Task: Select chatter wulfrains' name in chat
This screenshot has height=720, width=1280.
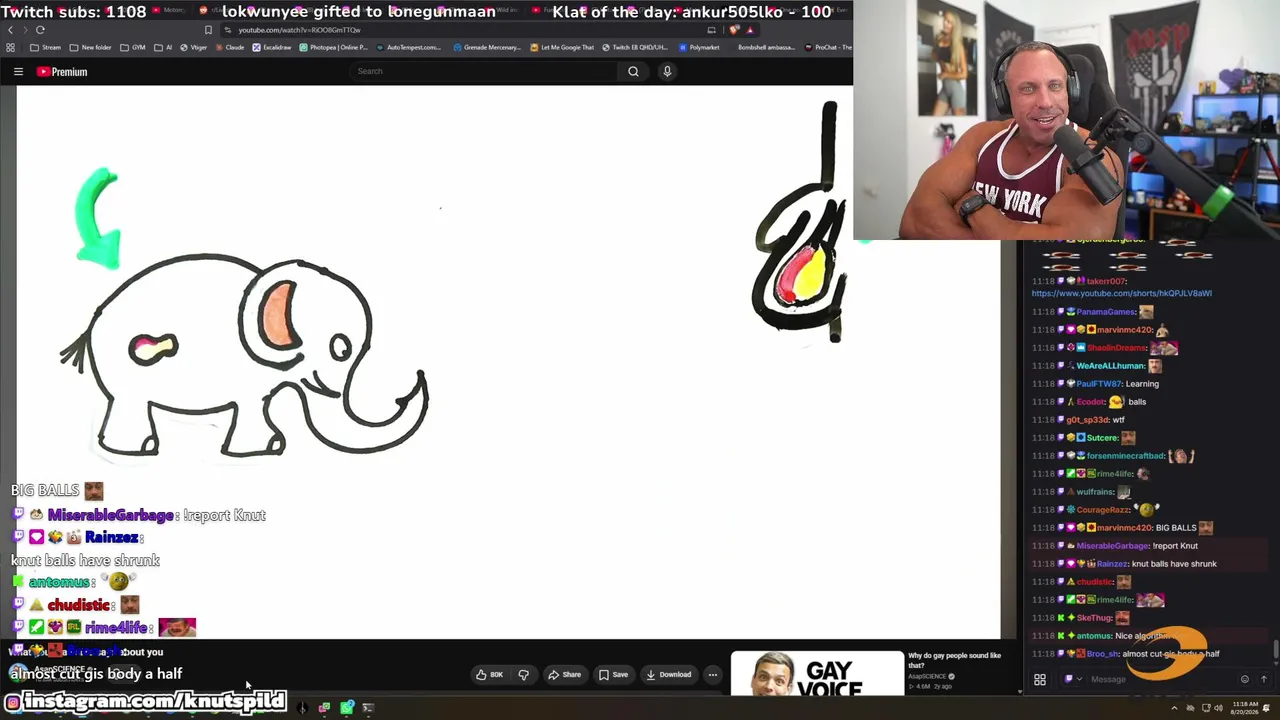Action: click(x=1095, y=492)
